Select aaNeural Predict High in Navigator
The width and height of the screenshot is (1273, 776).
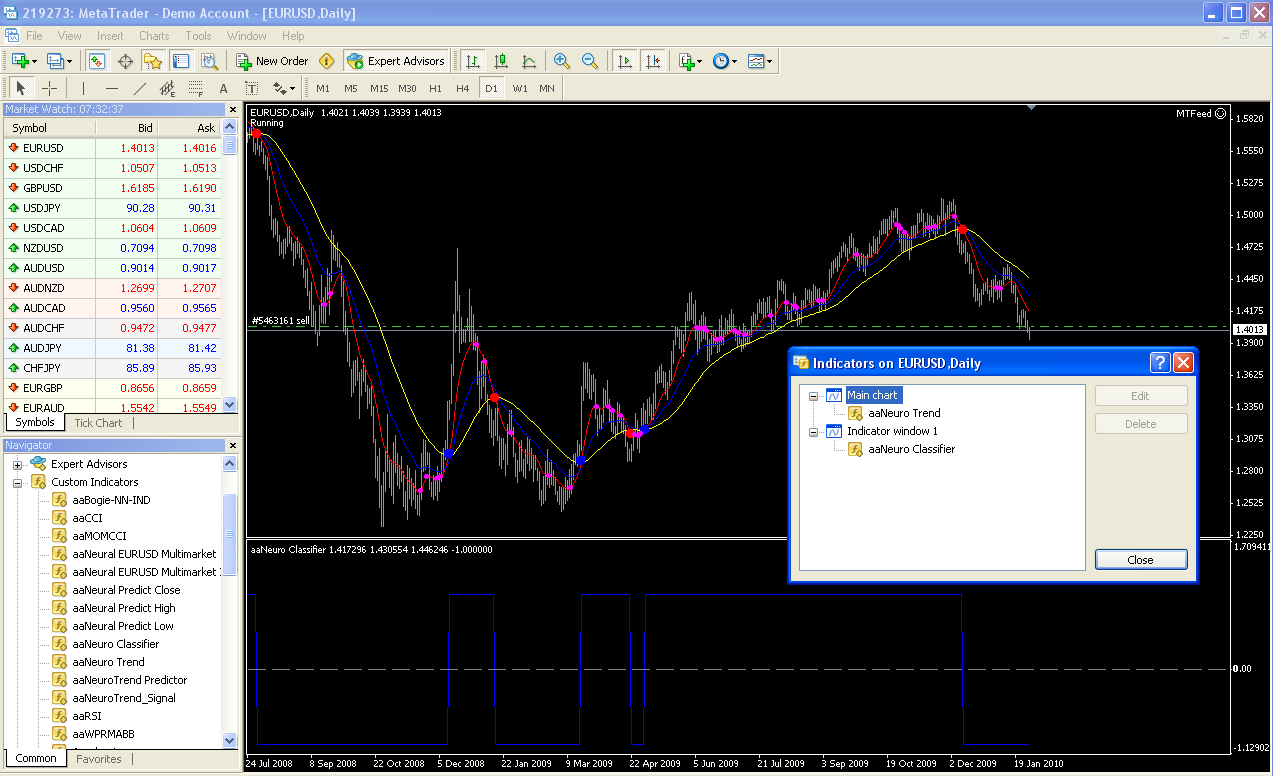[x=124, y=608]
